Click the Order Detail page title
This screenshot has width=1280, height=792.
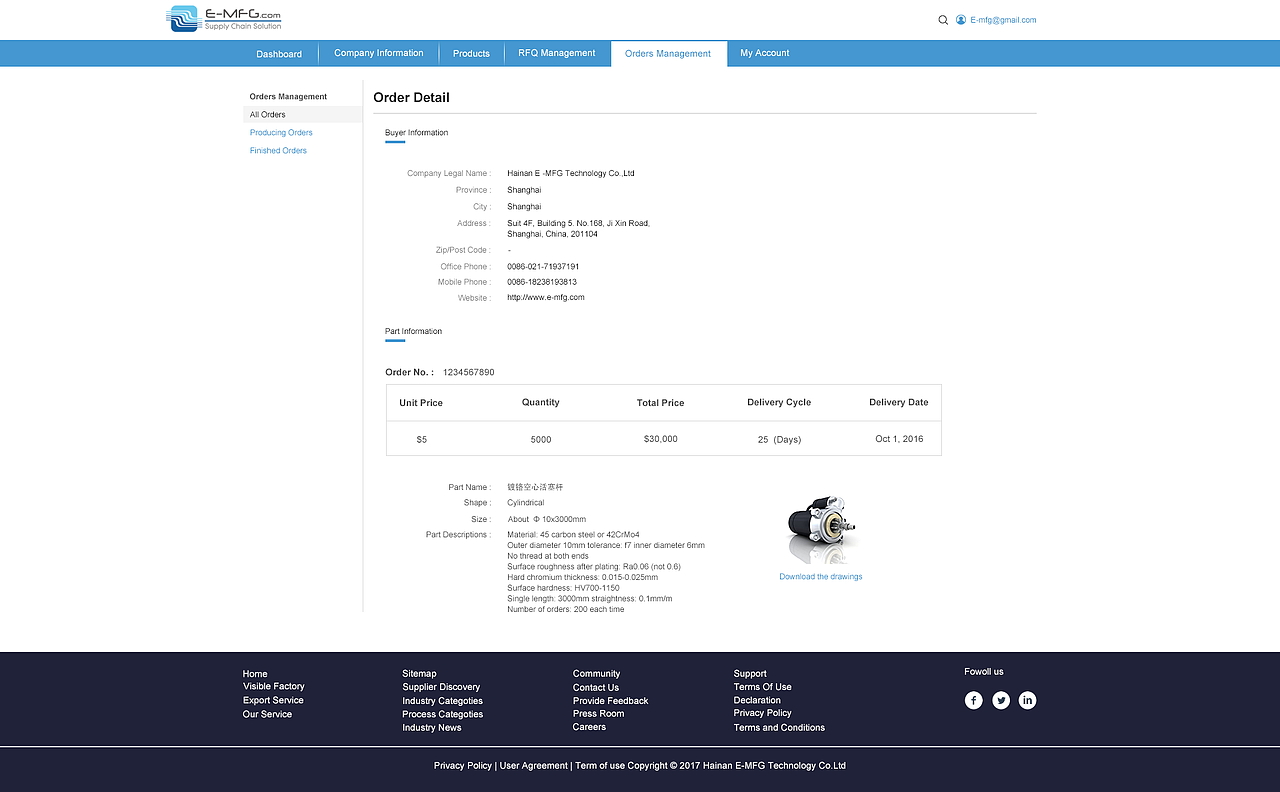[412, 97]
